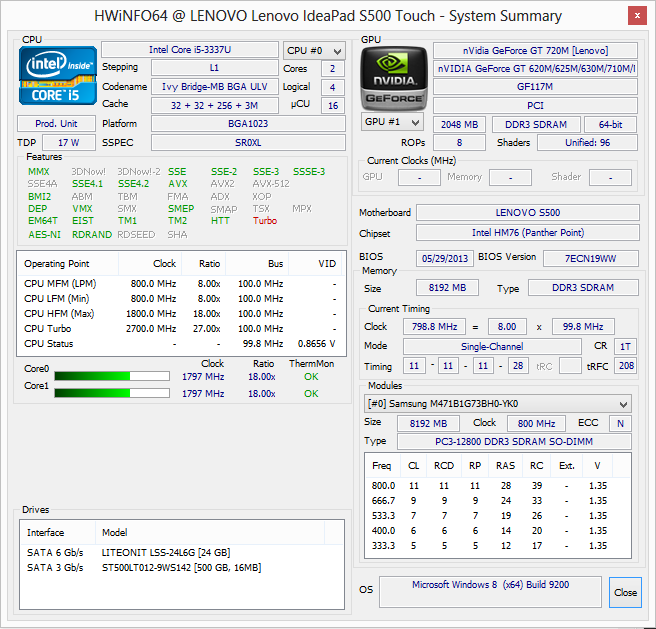Click the Intel Core i5-3337U name field
656x629 pixels.
190,50
